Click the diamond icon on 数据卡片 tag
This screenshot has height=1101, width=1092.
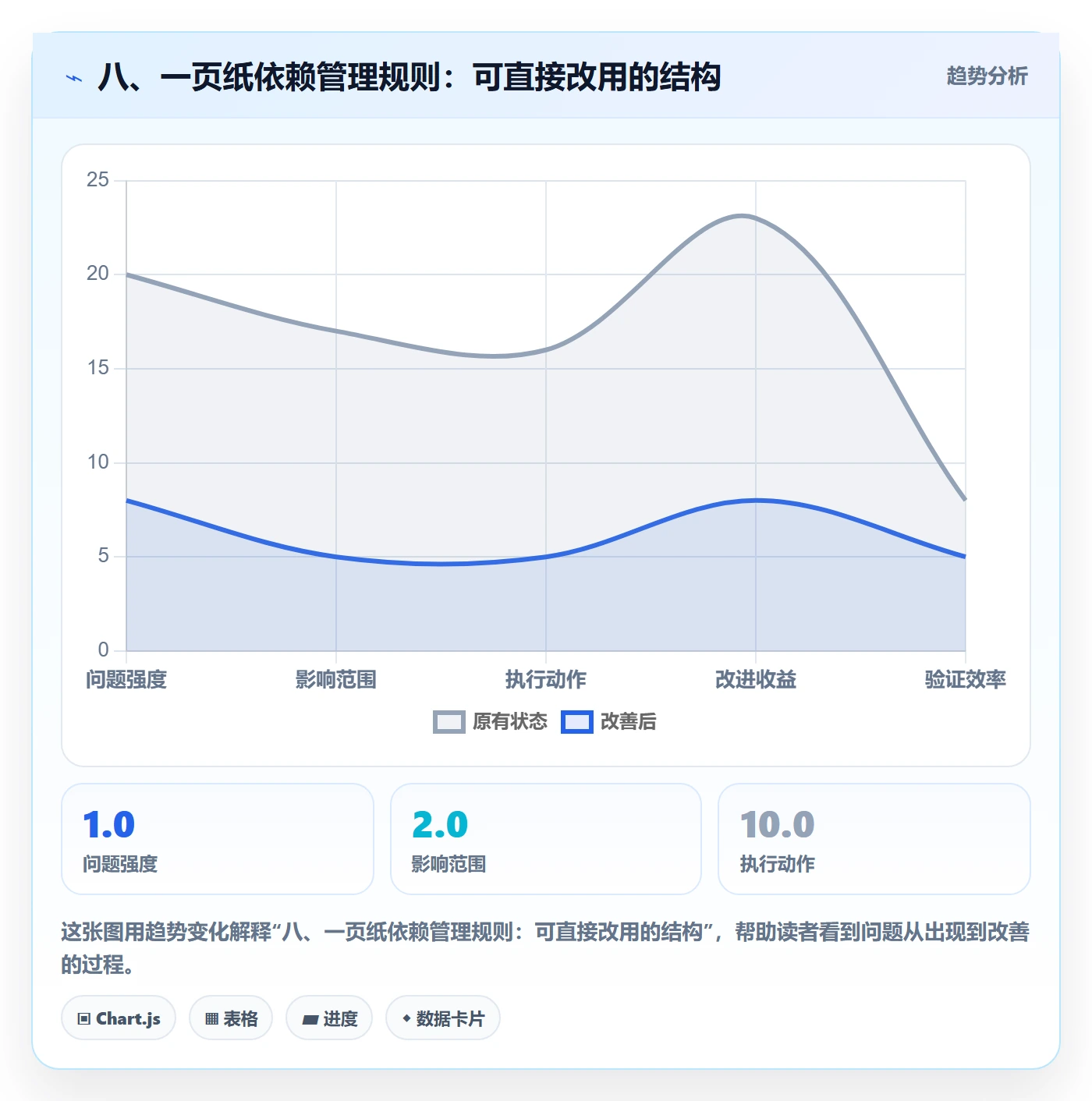point(406,1018)
